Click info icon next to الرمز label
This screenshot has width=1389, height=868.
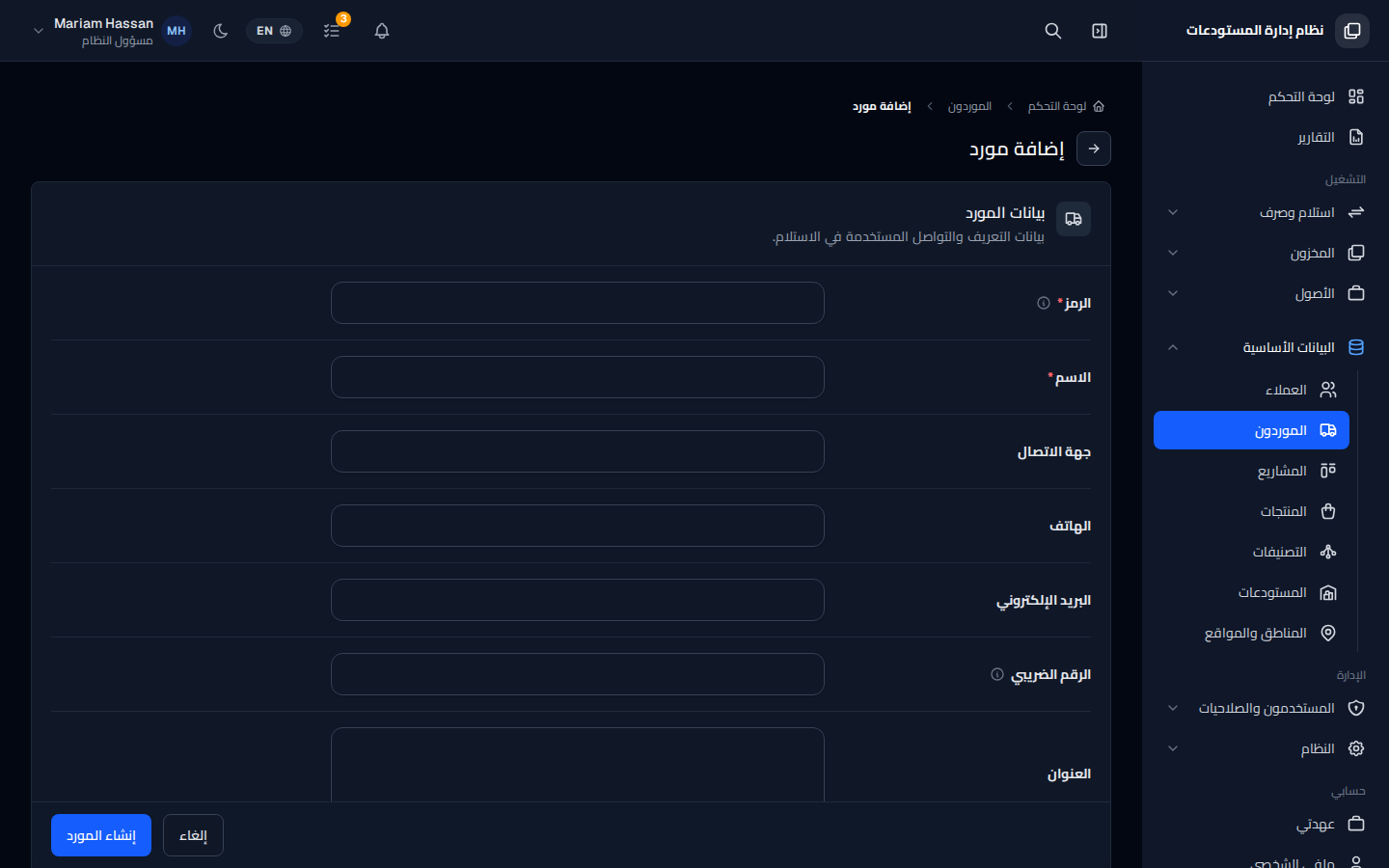coord(1044,303)
